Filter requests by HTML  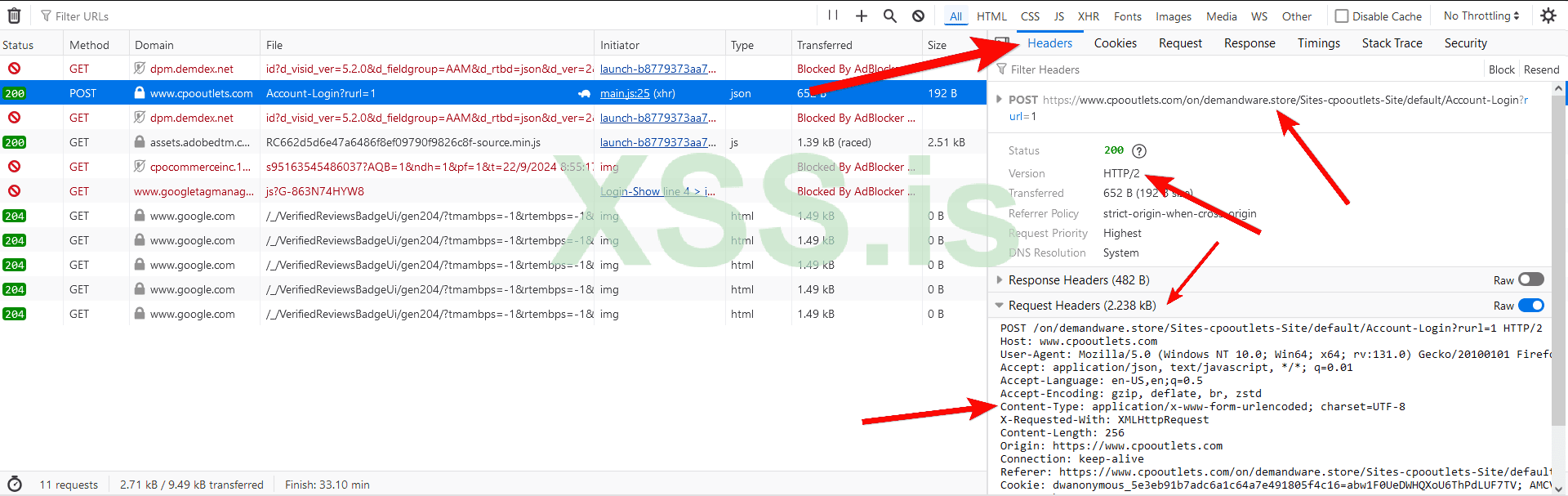pyautogui.click(x=991, y=16)
